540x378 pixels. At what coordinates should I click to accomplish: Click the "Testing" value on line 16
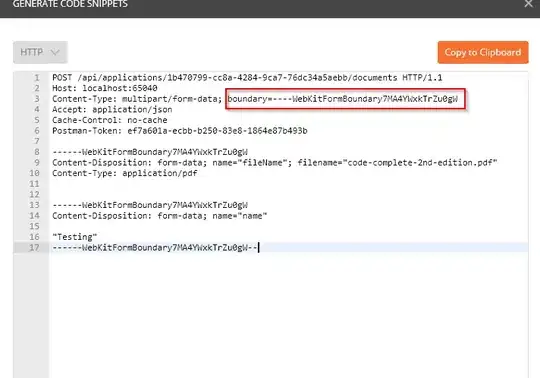pos(74,237)
